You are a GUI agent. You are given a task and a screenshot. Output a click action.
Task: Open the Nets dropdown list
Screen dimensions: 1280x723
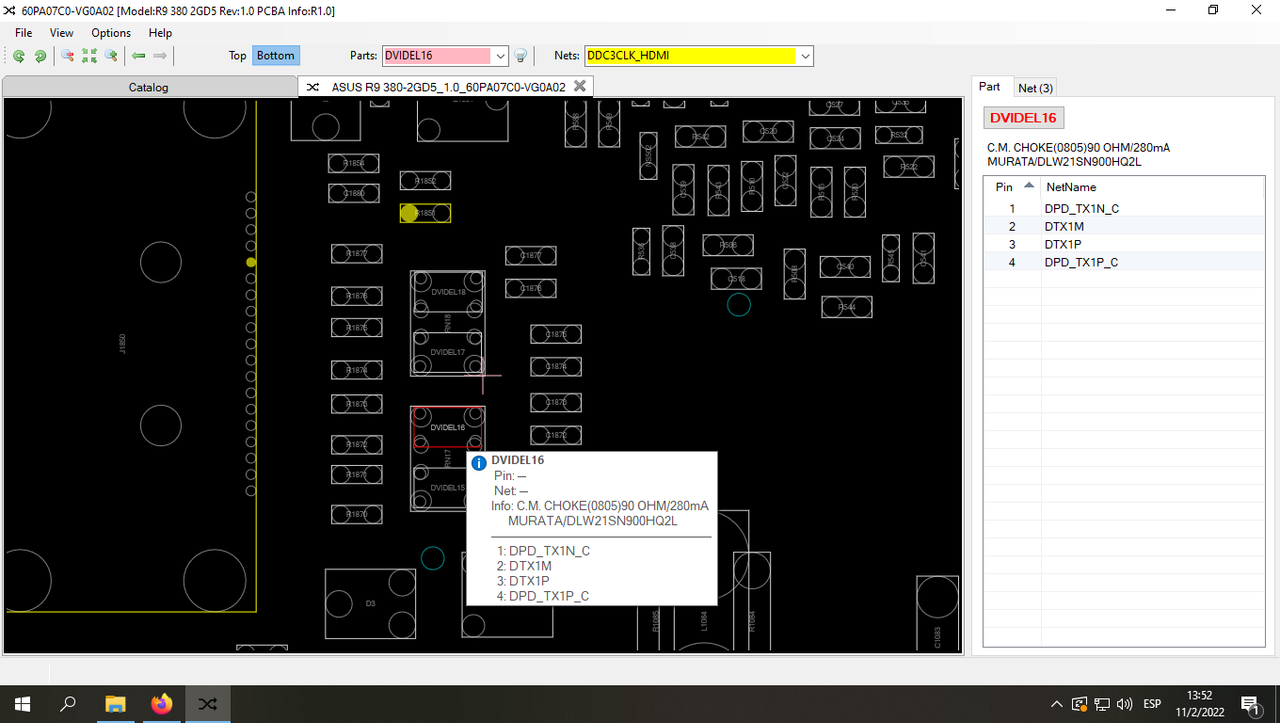point(806,56)
